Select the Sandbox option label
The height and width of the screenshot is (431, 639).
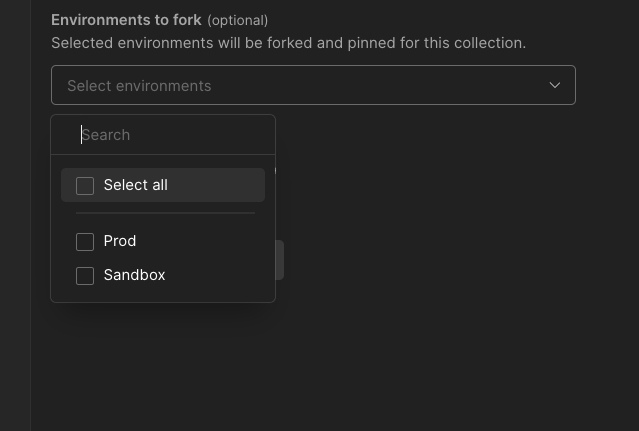[134, 275]
